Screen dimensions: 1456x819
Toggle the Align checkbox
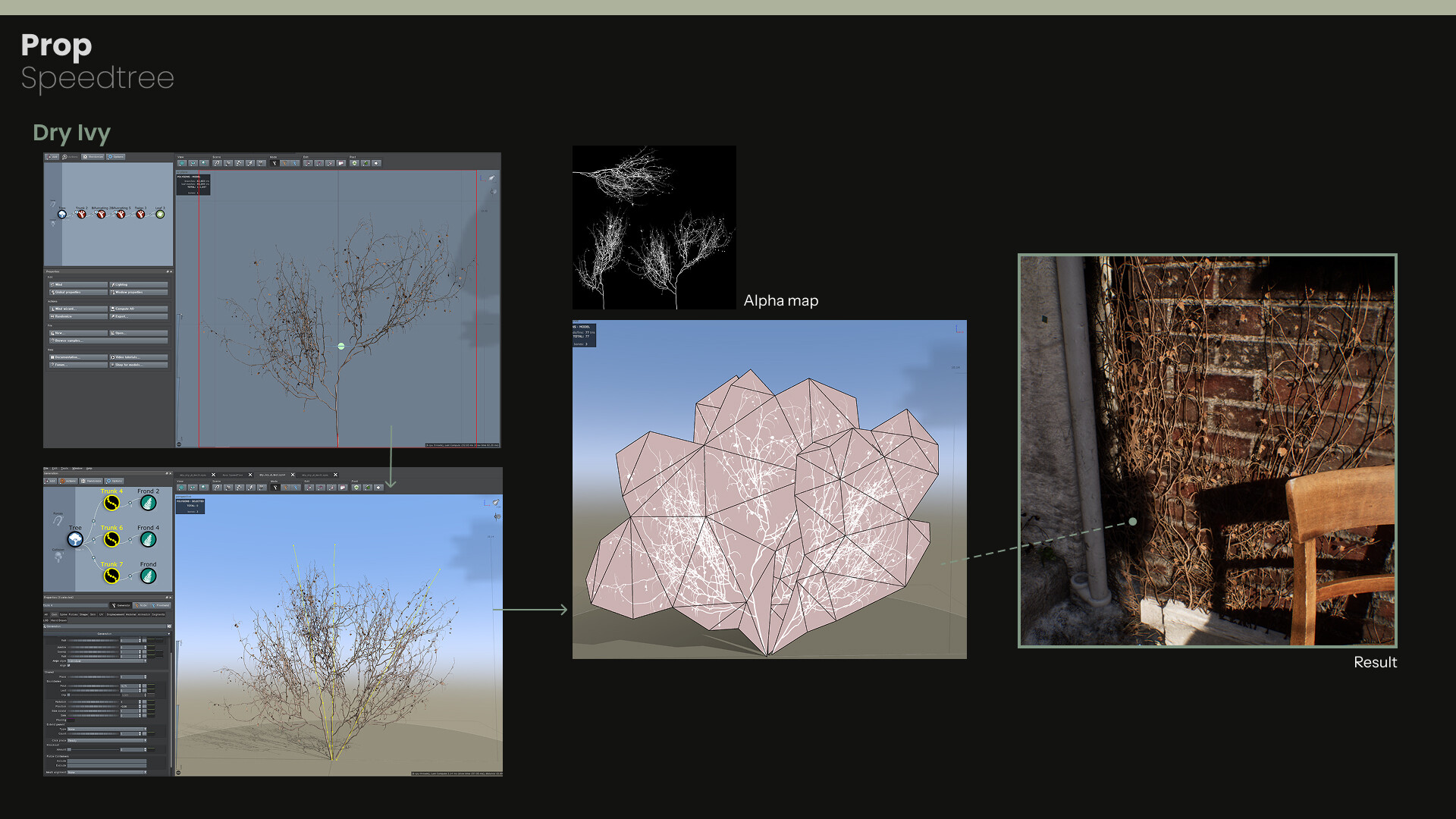click(x=69, y=665)
